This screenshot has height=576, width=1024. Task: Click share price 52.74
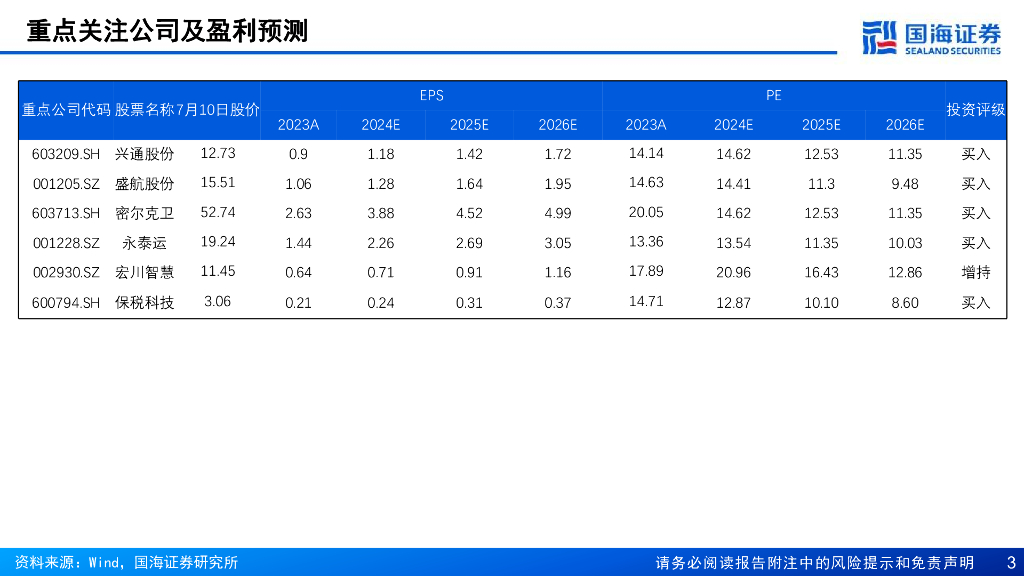pos(217,212)
